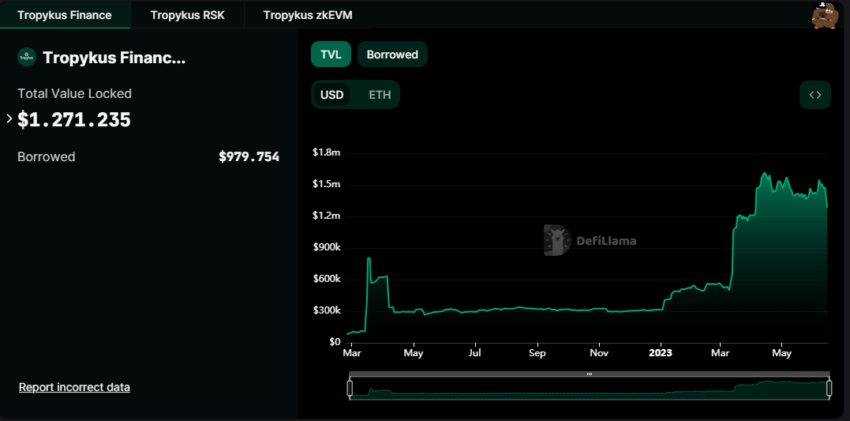850x421 pixels.
Task: Click the Tropykus logo beside protocol name
Action: click(x=26, y=58)
